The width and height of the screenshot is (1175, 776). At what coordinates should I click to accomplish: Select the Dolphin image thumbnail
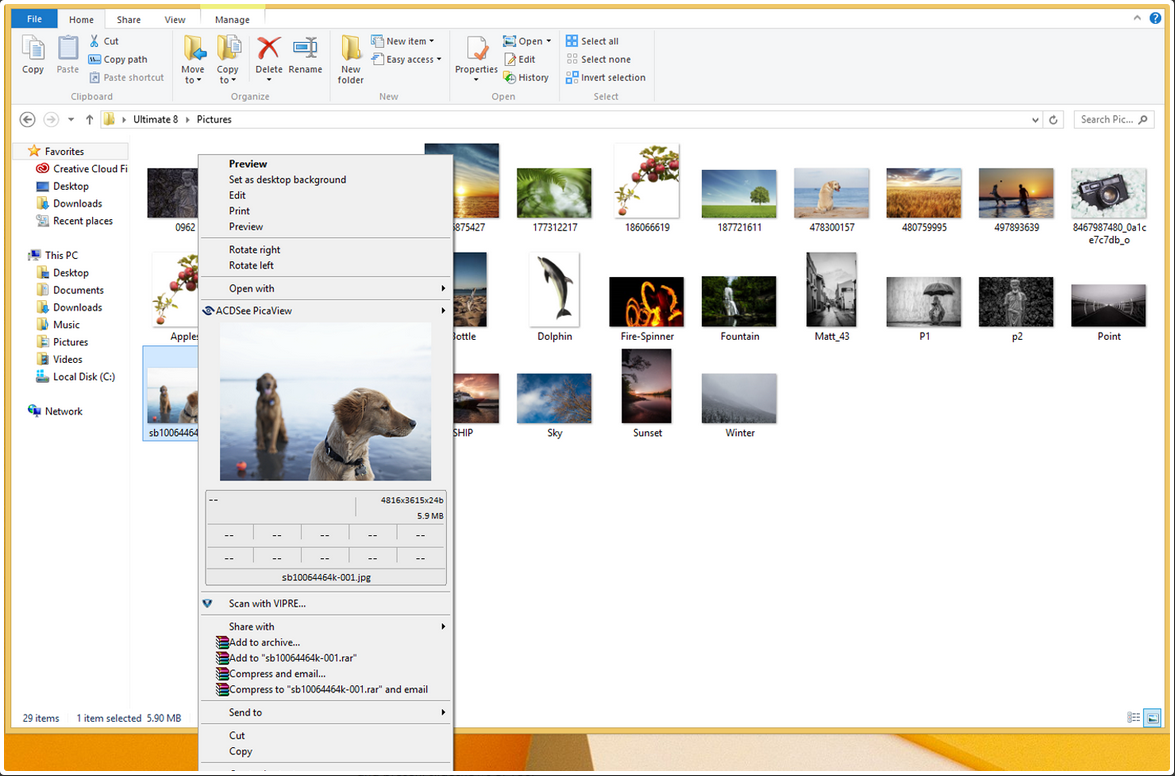pos(554,289)
